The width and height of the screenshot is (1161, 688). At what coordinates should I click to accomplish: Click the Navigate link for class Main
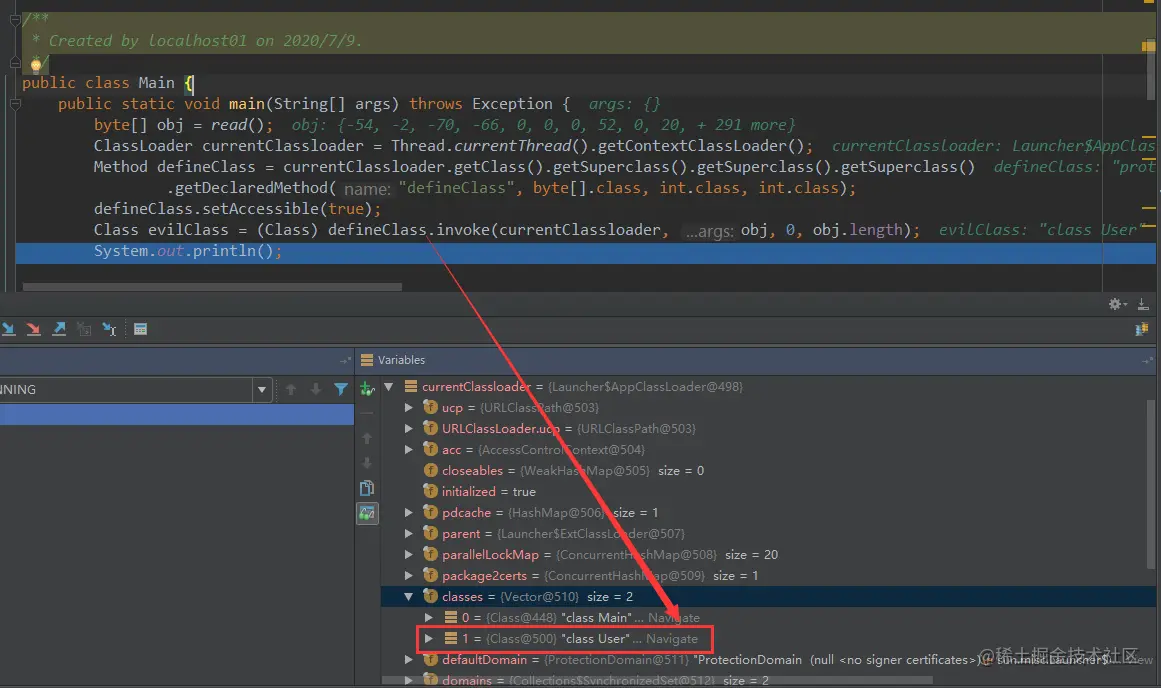[674, 618]
